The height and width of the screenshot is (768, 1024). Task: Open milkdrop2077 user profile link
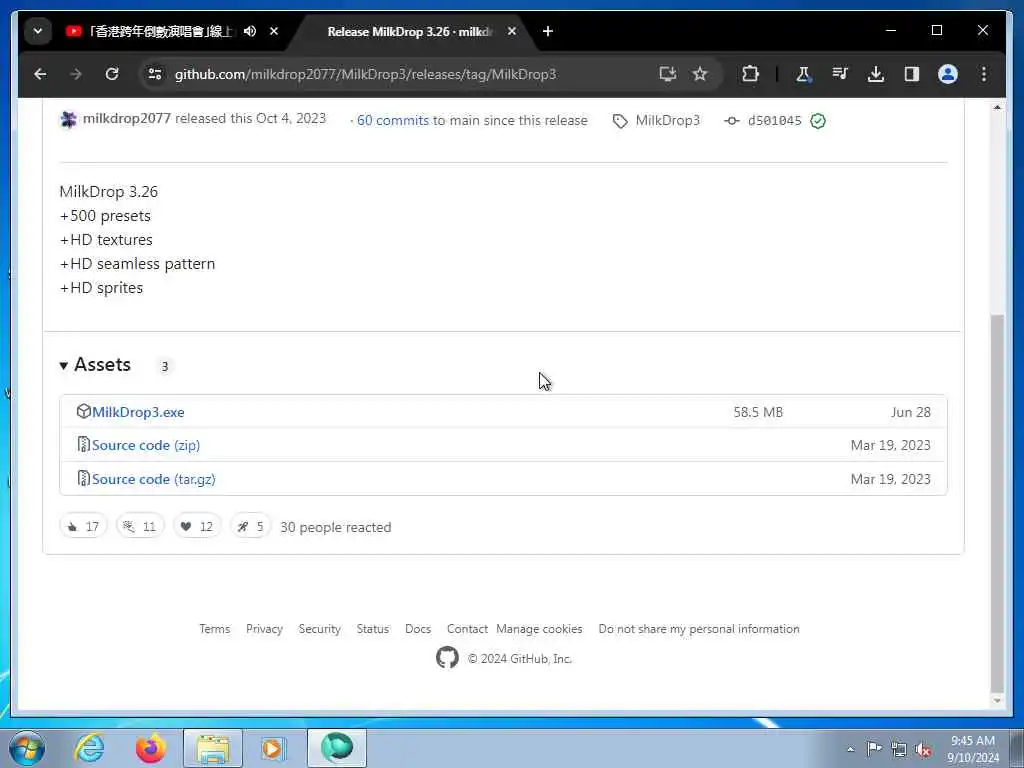point(127,119)
